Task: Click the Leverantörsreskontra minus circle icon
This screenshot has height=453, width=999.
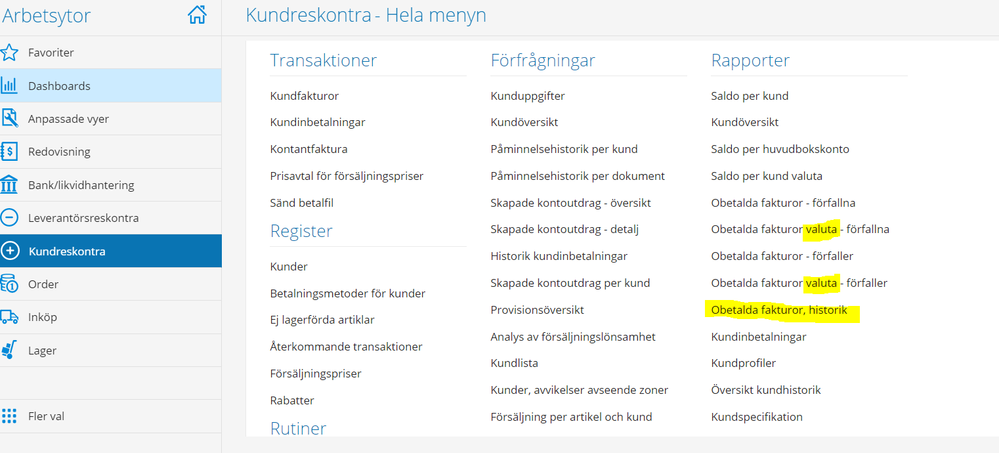Action: point(9,218)
